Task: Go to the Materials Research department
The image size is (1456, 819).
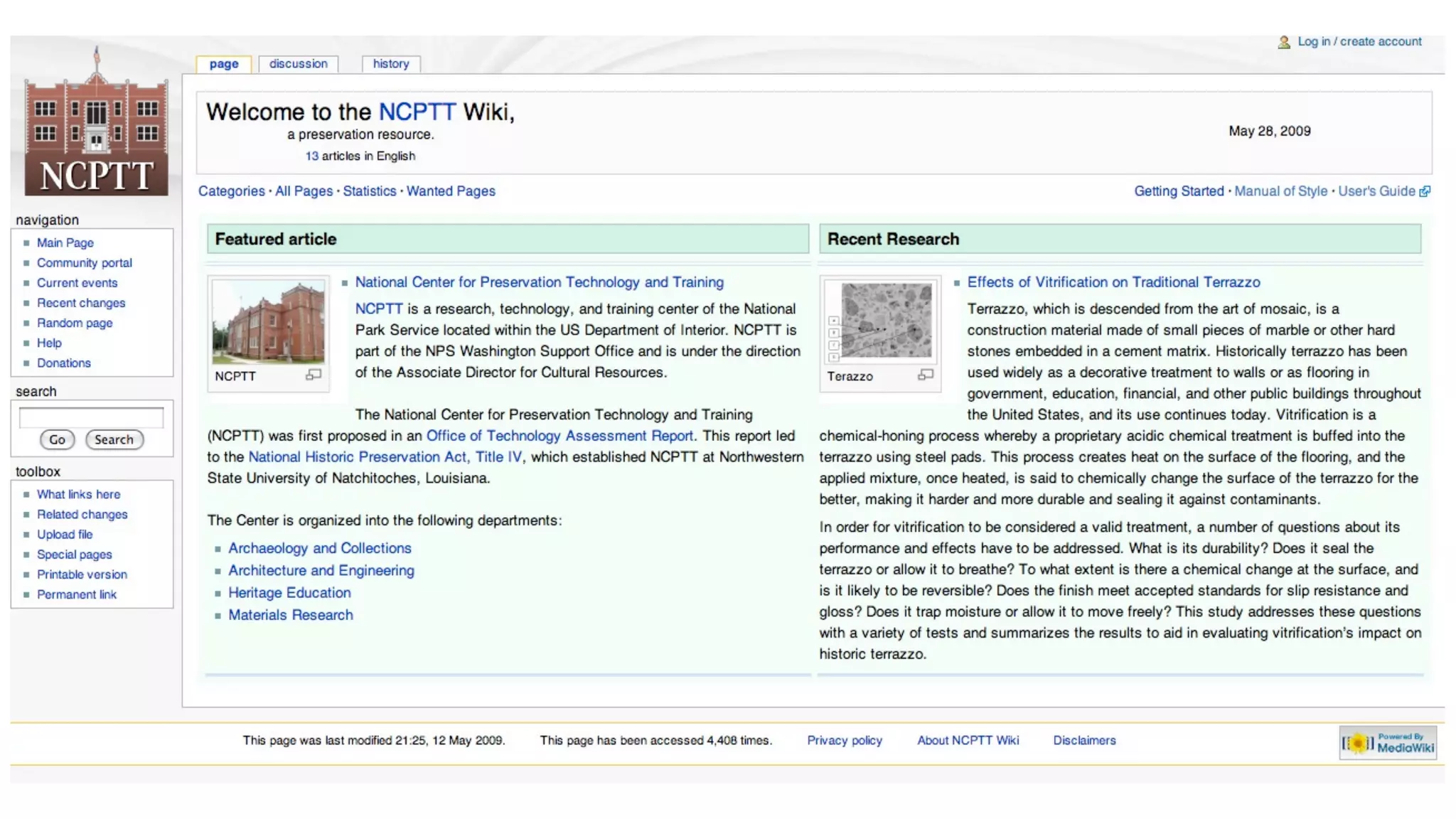Action: click(x=290, y=615)
